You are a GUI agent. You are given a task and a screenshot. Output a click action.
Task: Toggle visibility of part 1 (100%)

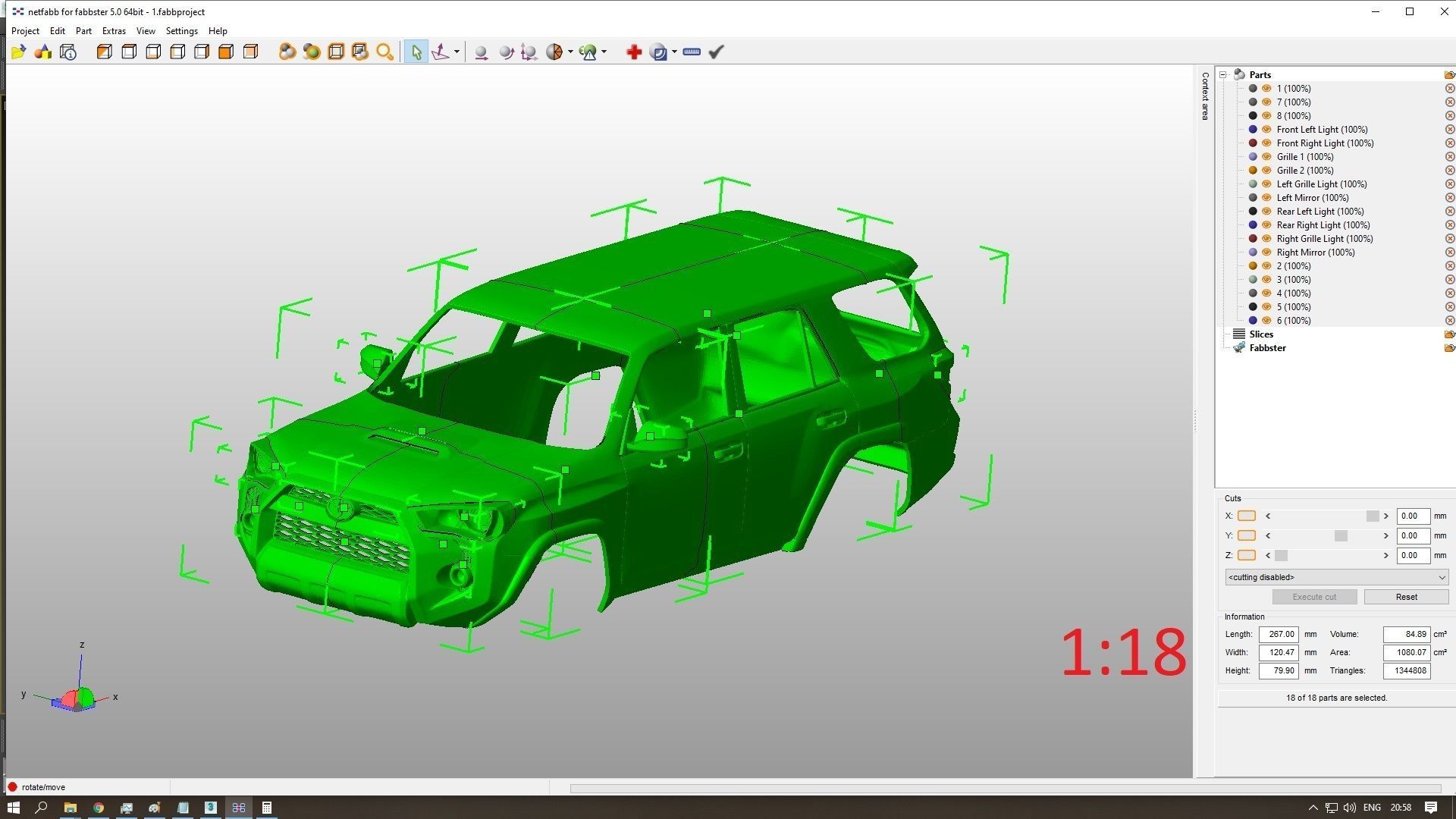1266,89
